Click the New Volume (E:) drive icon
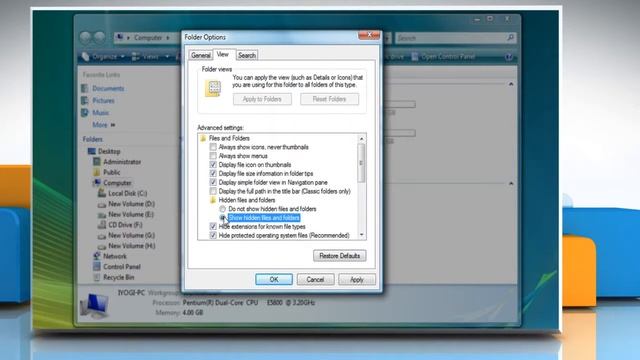Viewport: 640px width, 360px height. (x=102, y=215)
